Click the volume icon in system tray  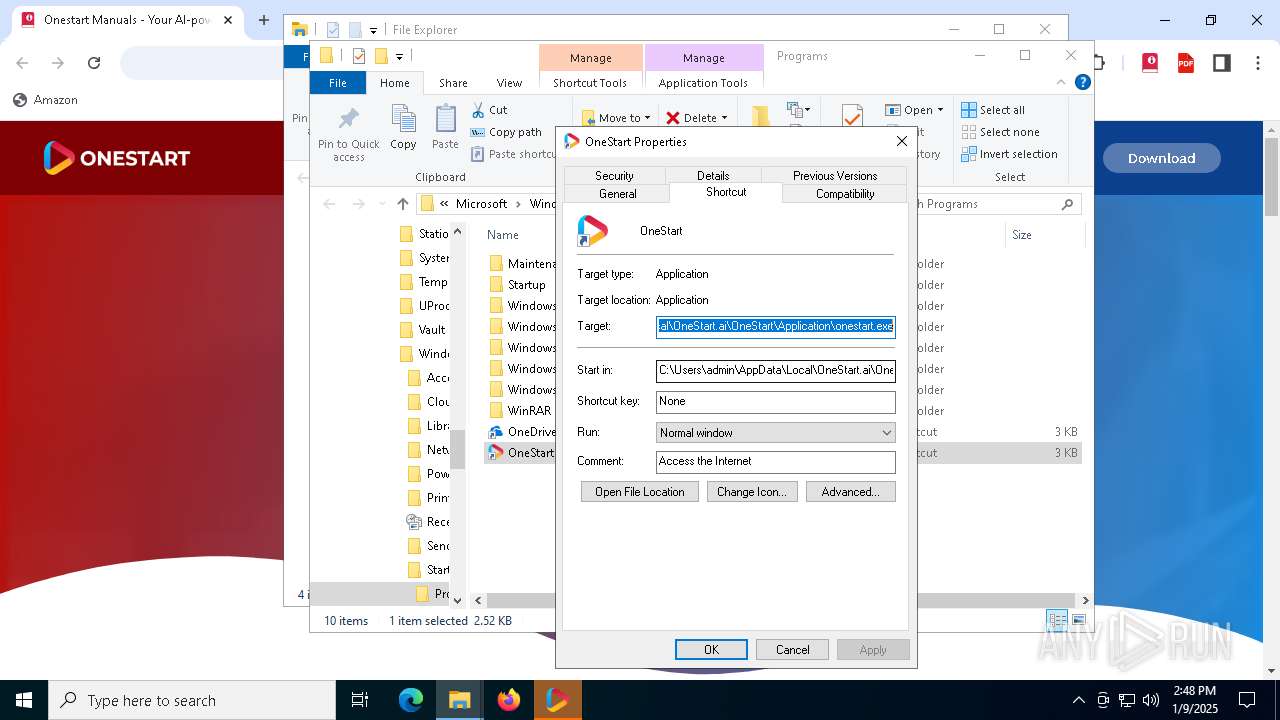1151,700
